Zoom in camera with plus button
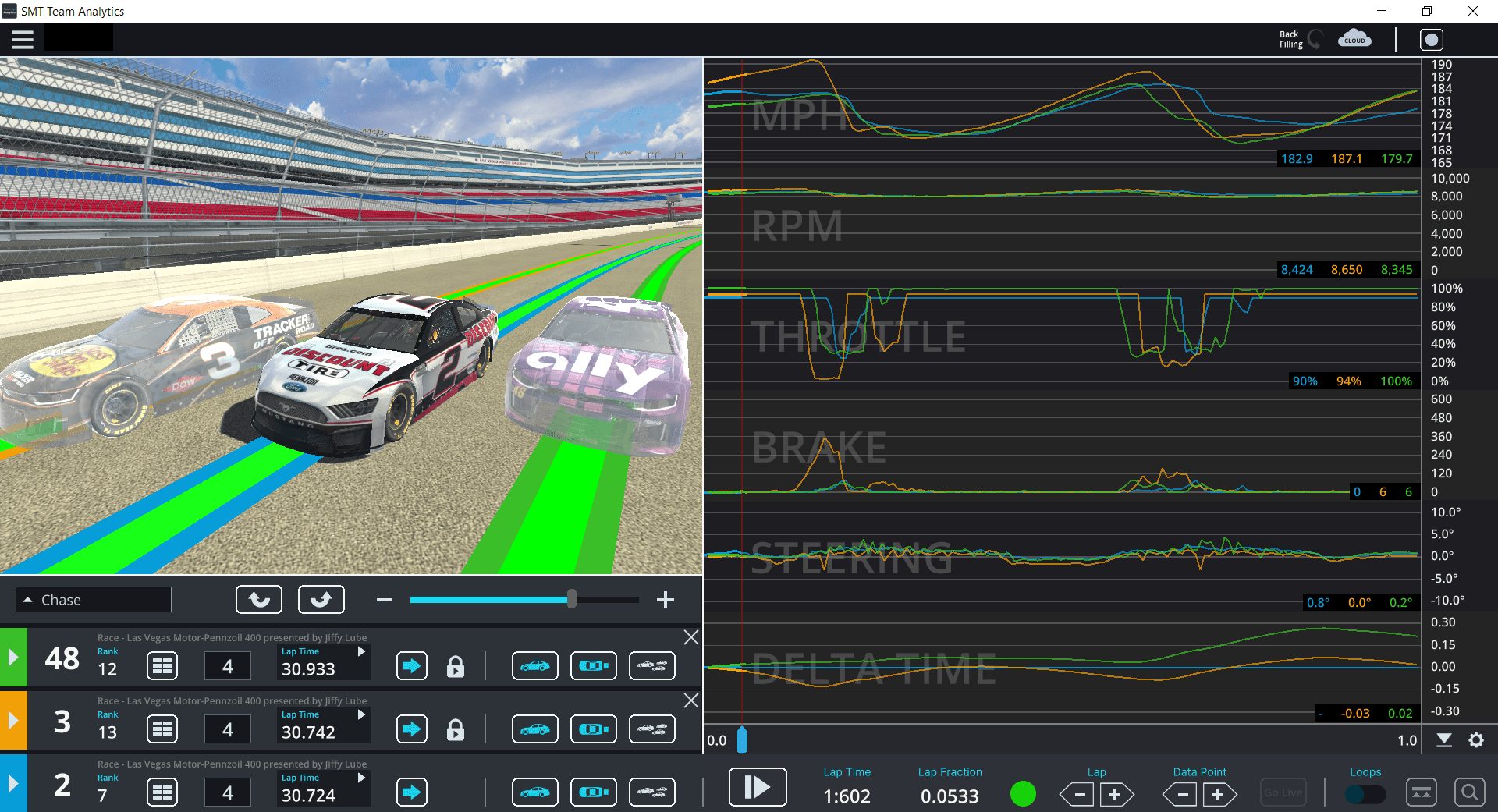This screenshot has height=812, width=1498. pos(666,600)
